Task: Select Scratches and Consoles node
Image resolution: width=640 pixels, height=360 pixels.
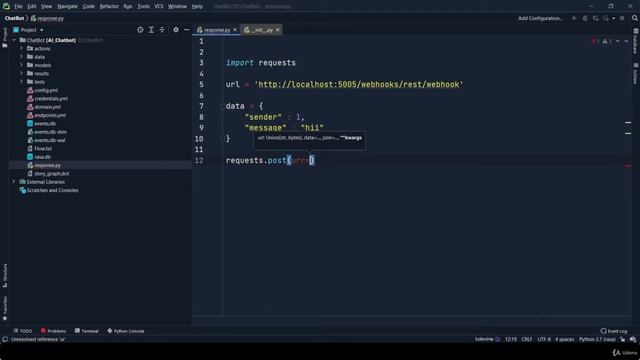Action: [49, 190]
